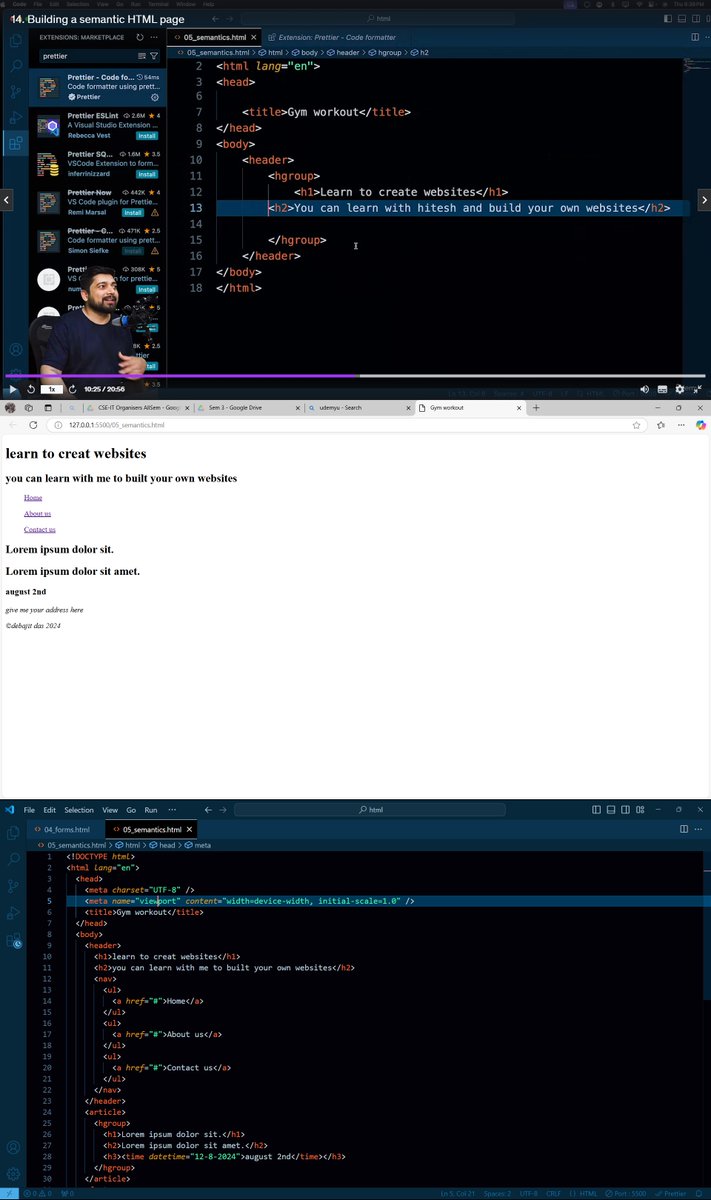Open the browser profile icon

click(x=10, y=408)
